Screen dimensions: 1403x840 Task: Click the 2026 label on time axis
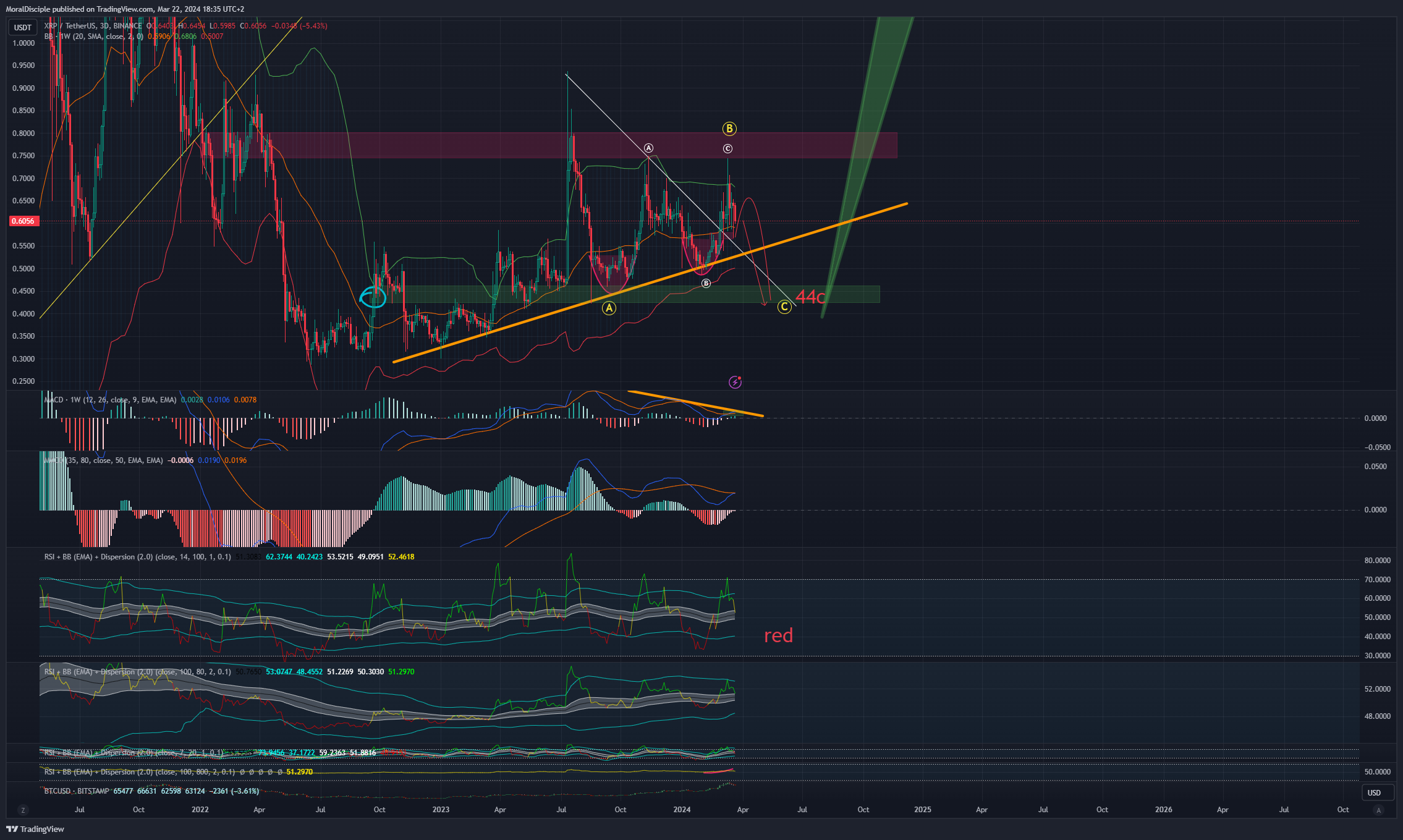1163,810
